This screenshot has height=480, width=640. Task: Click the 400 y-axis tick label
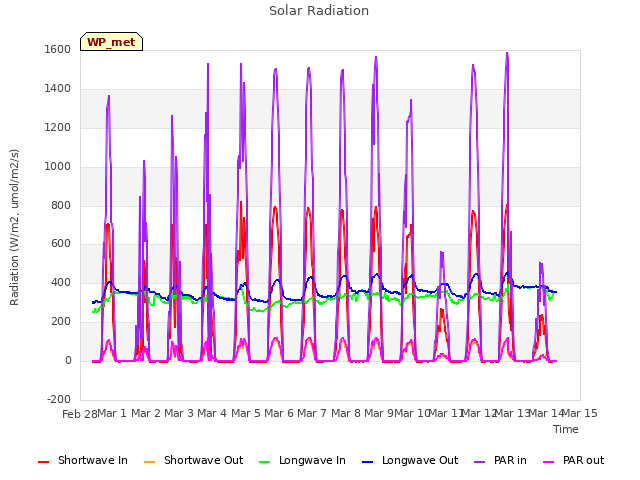(61, 282)
